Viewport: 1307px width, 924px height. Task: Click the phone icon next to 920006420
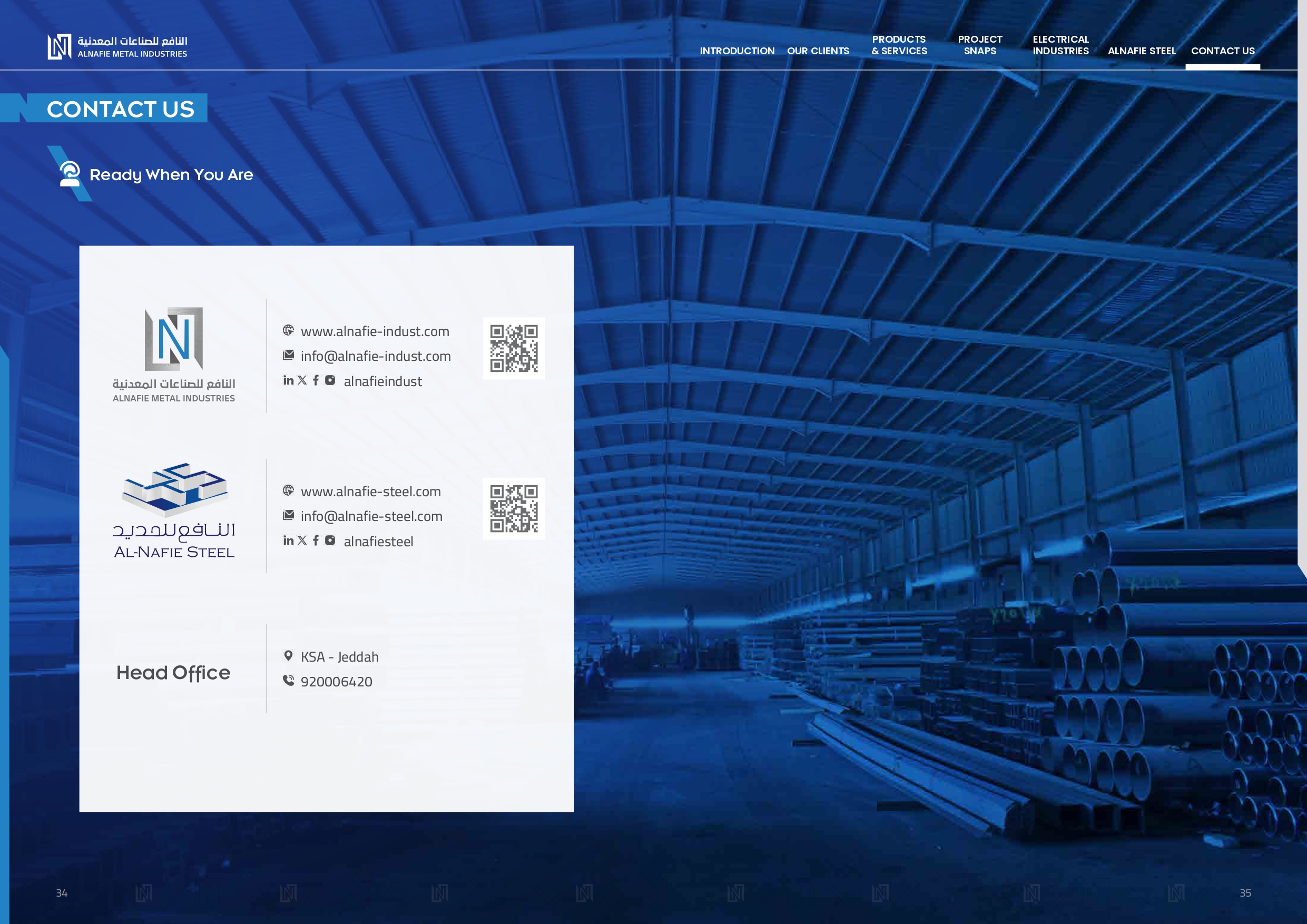coord(289,680)
